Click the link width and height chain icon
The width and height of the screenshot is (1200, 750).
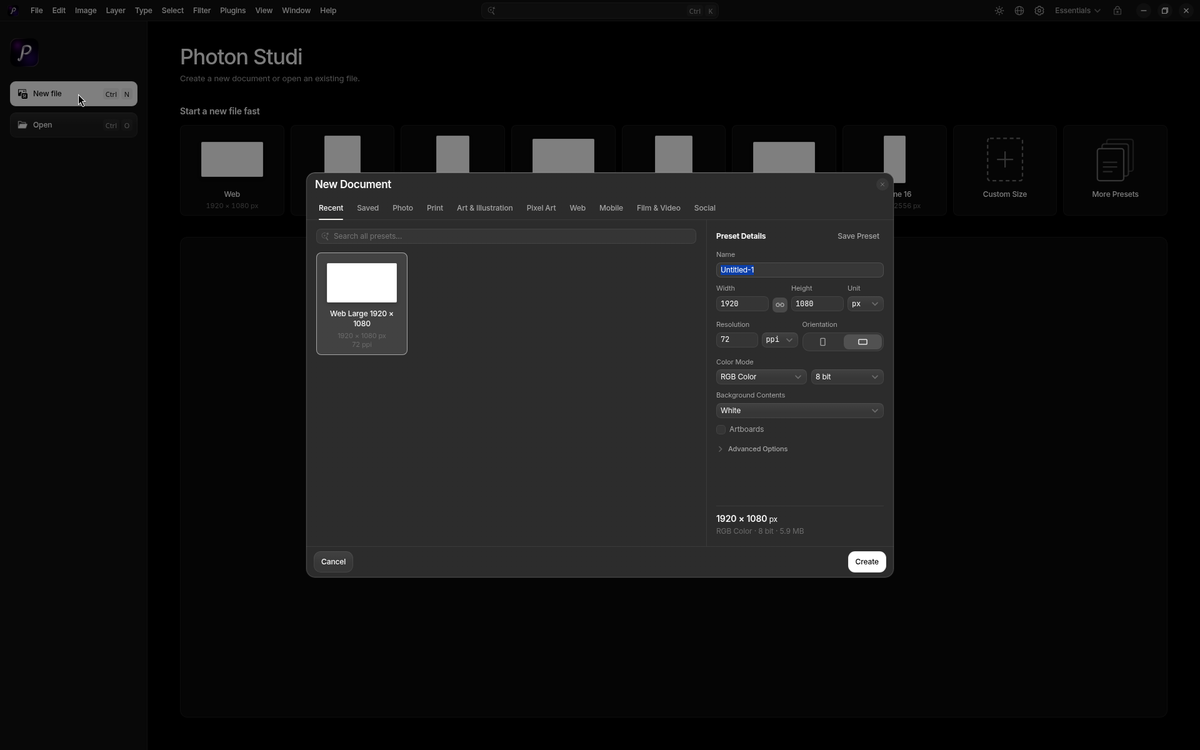(780, 304)
